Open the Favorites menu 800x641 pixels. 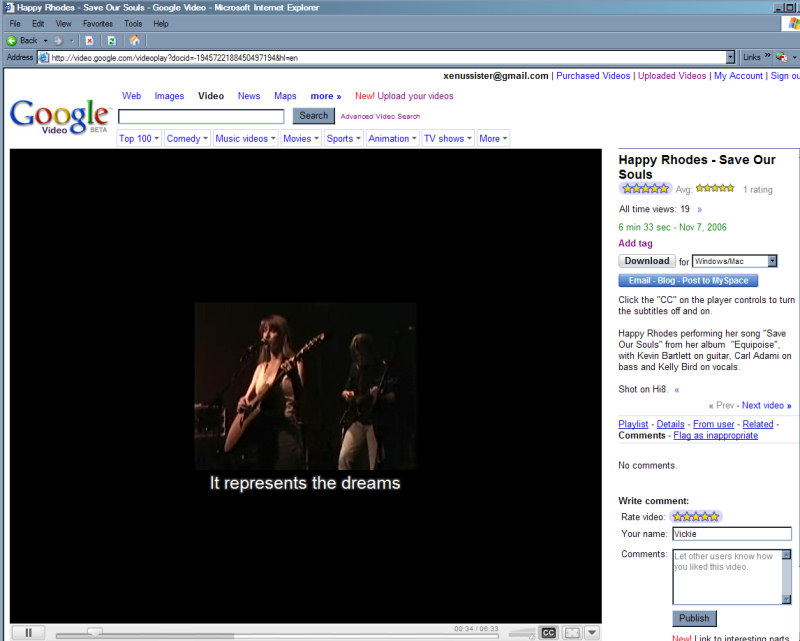(x=97, y=23)
